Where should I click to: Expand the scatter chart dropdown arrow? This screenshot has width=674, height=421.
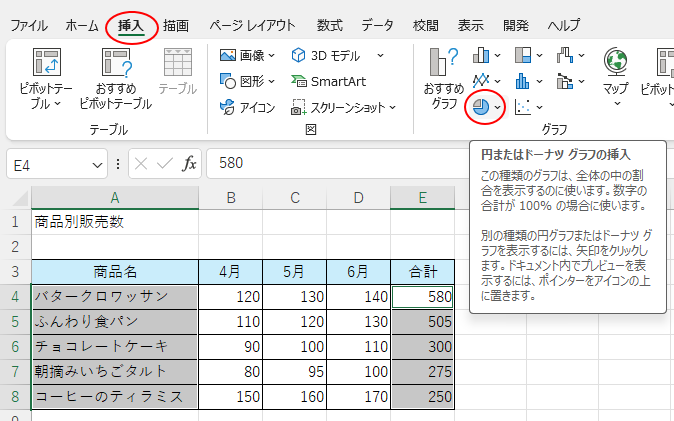(539, 108)
